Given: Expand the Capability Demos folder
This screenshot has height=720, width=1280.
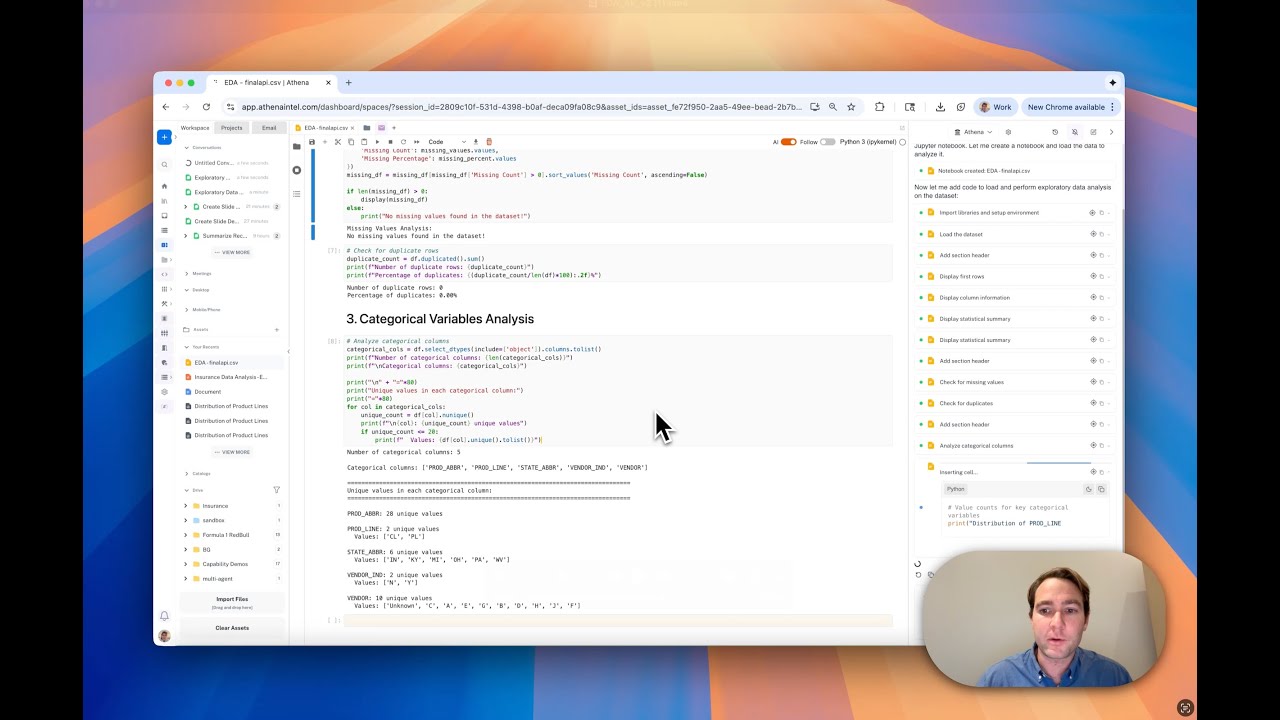Looking at the screenshot, I should coord(186,564).
